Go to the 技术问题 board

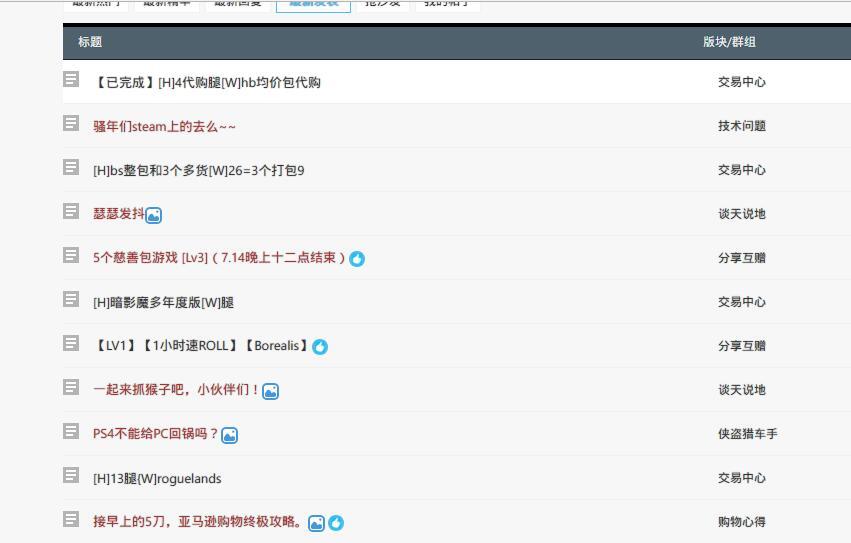[x=742, y=126]
